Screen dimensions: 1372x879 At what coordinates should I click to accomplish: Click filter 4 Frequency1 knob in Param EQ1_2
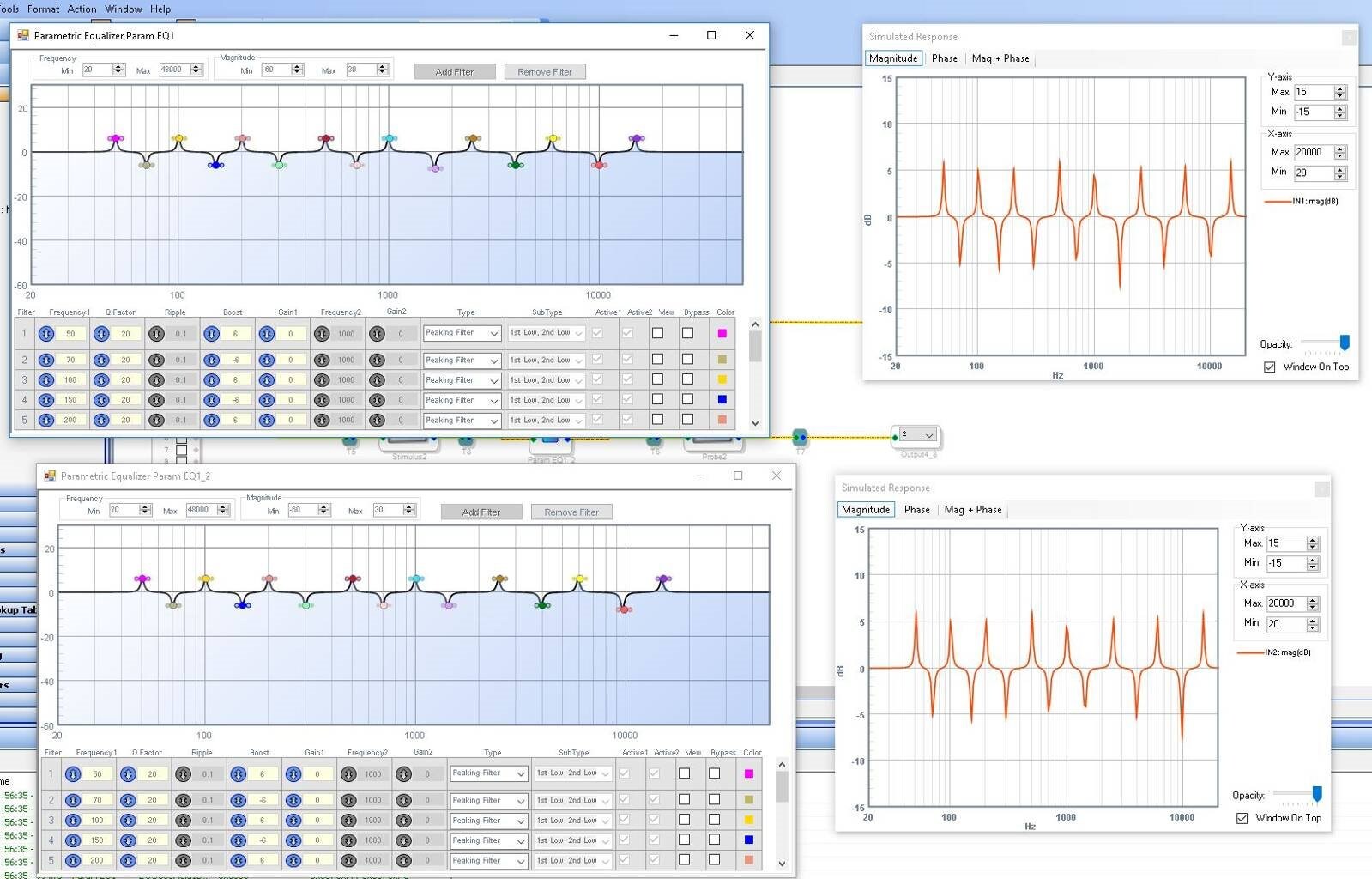[73, 840]
